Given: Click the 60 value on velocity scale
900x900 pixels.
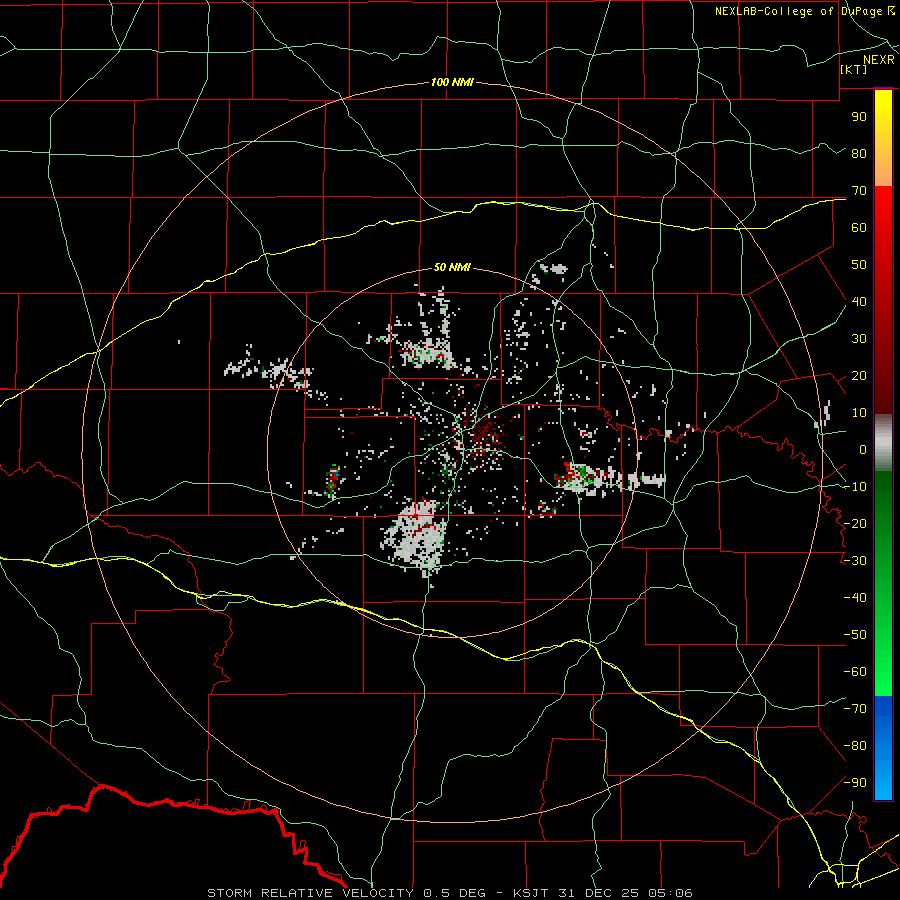Looking at the screenshot, I should click(x=859, y=228).
